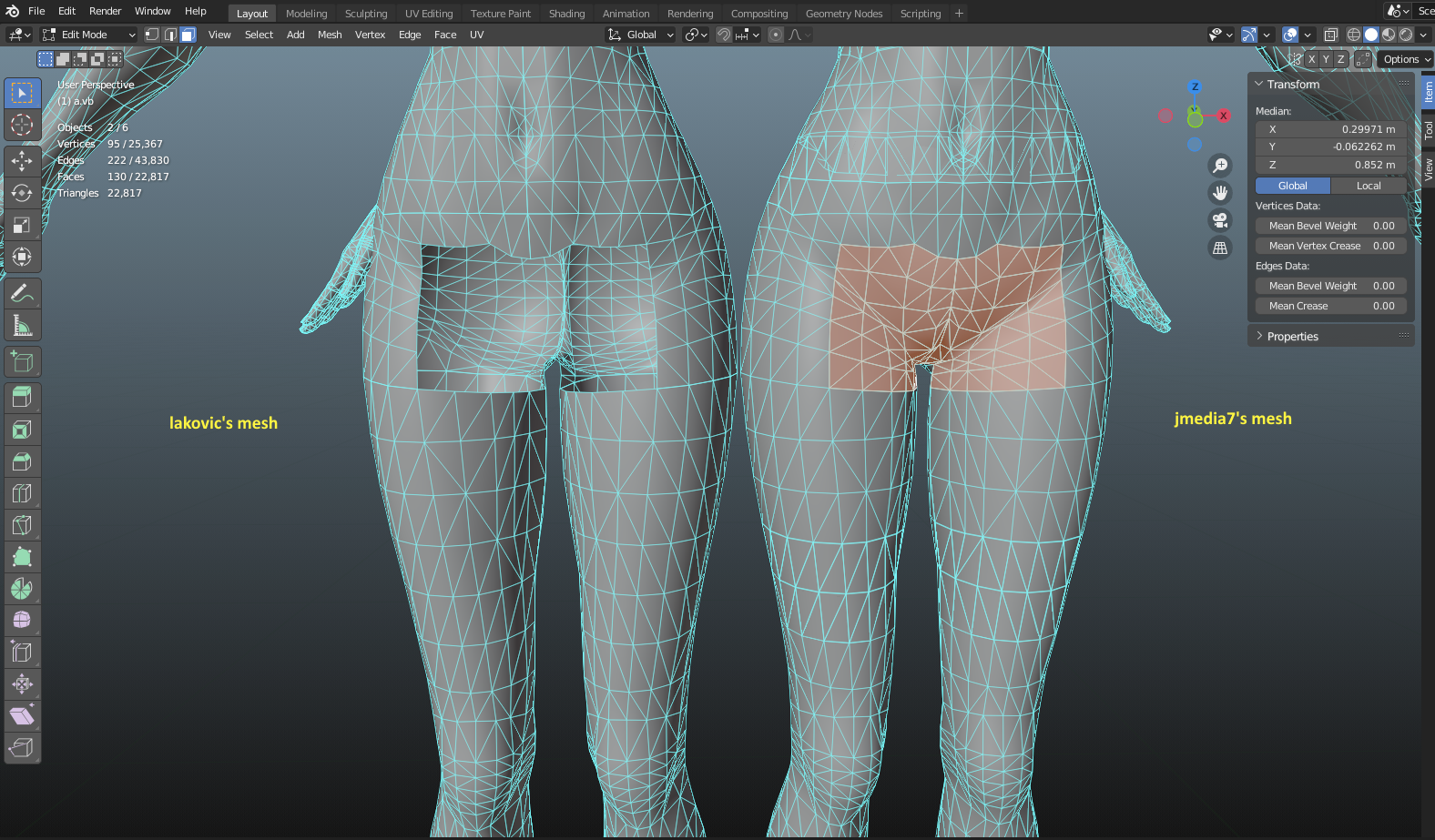Screen dimensions: 1435x840
Task: Open the pivot point dropdown
Action: click(697, 35)
